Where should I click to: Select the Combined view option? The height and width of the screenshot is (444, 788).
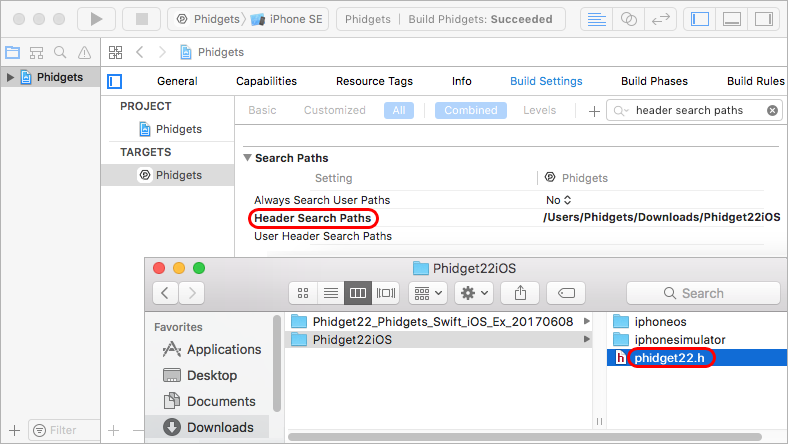pos(470,110)
